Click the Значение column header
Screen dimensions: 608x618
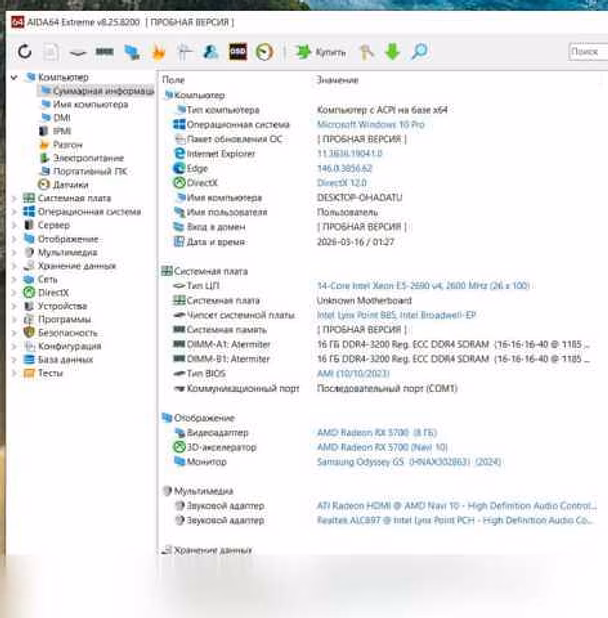338,80
